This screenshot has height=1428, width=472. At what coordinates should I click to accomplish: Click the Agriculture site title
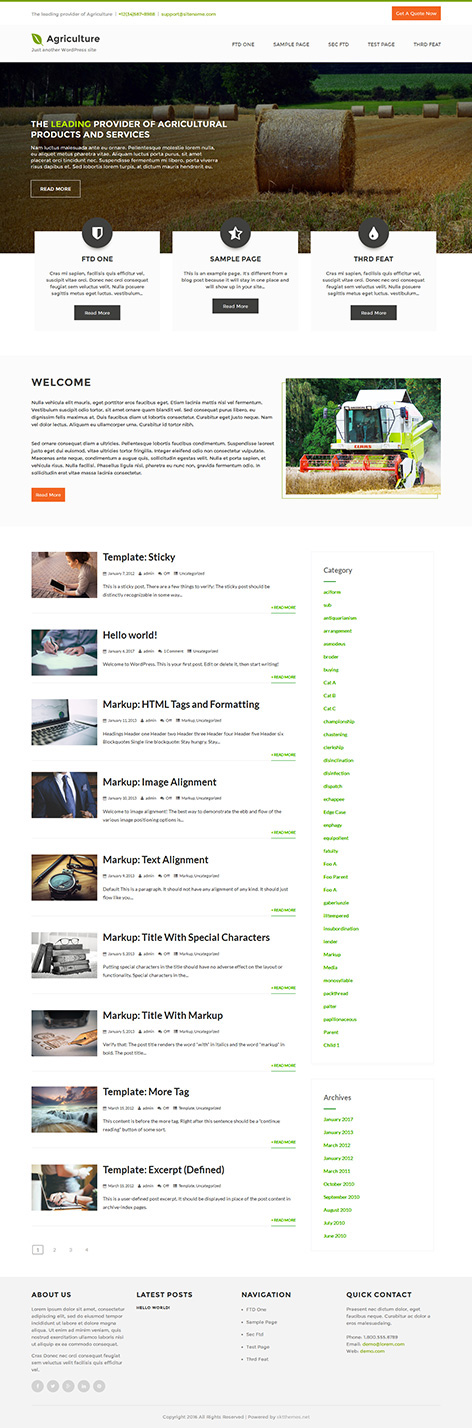pos(73,38)
